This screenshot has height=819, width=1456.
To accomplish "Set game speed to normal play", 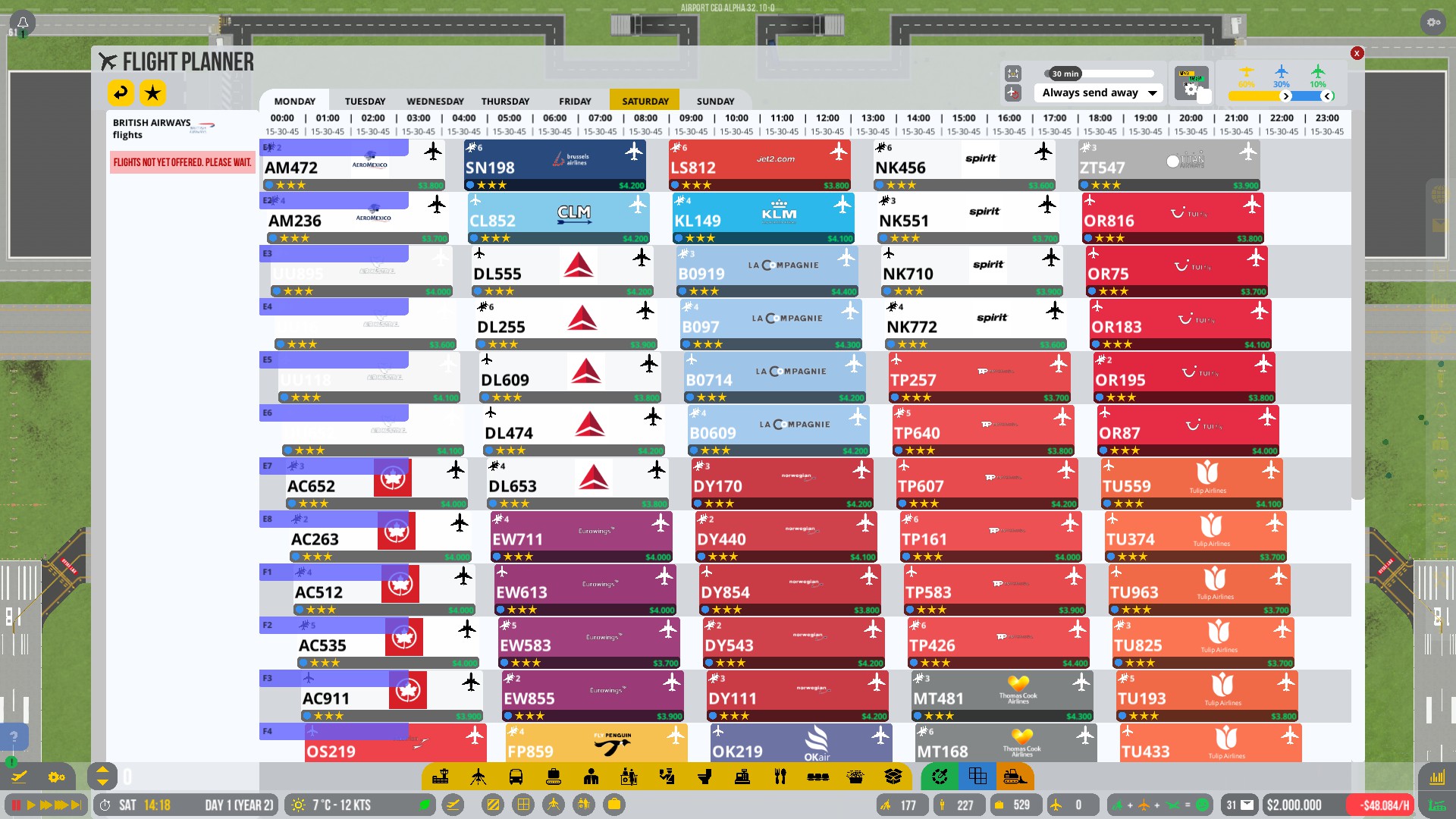I will coord(31,805).
